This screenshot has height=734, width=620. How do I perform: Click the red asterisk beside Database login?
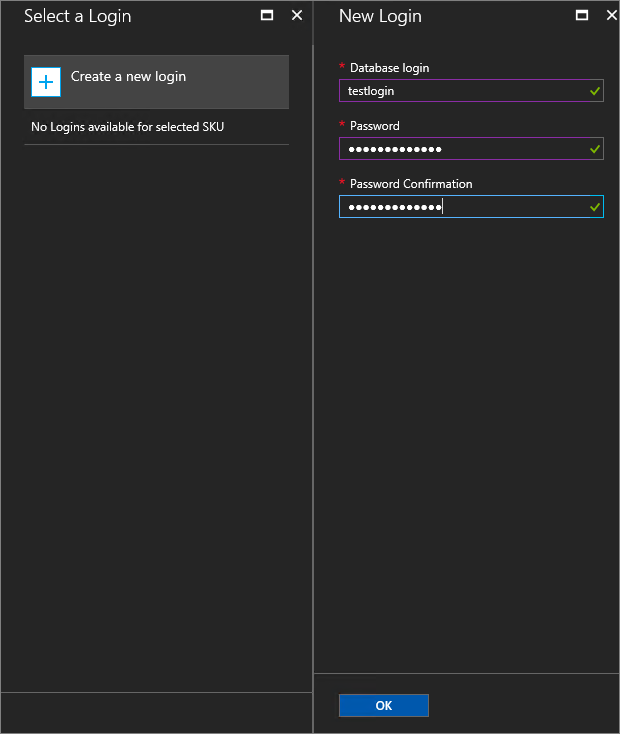342,67
